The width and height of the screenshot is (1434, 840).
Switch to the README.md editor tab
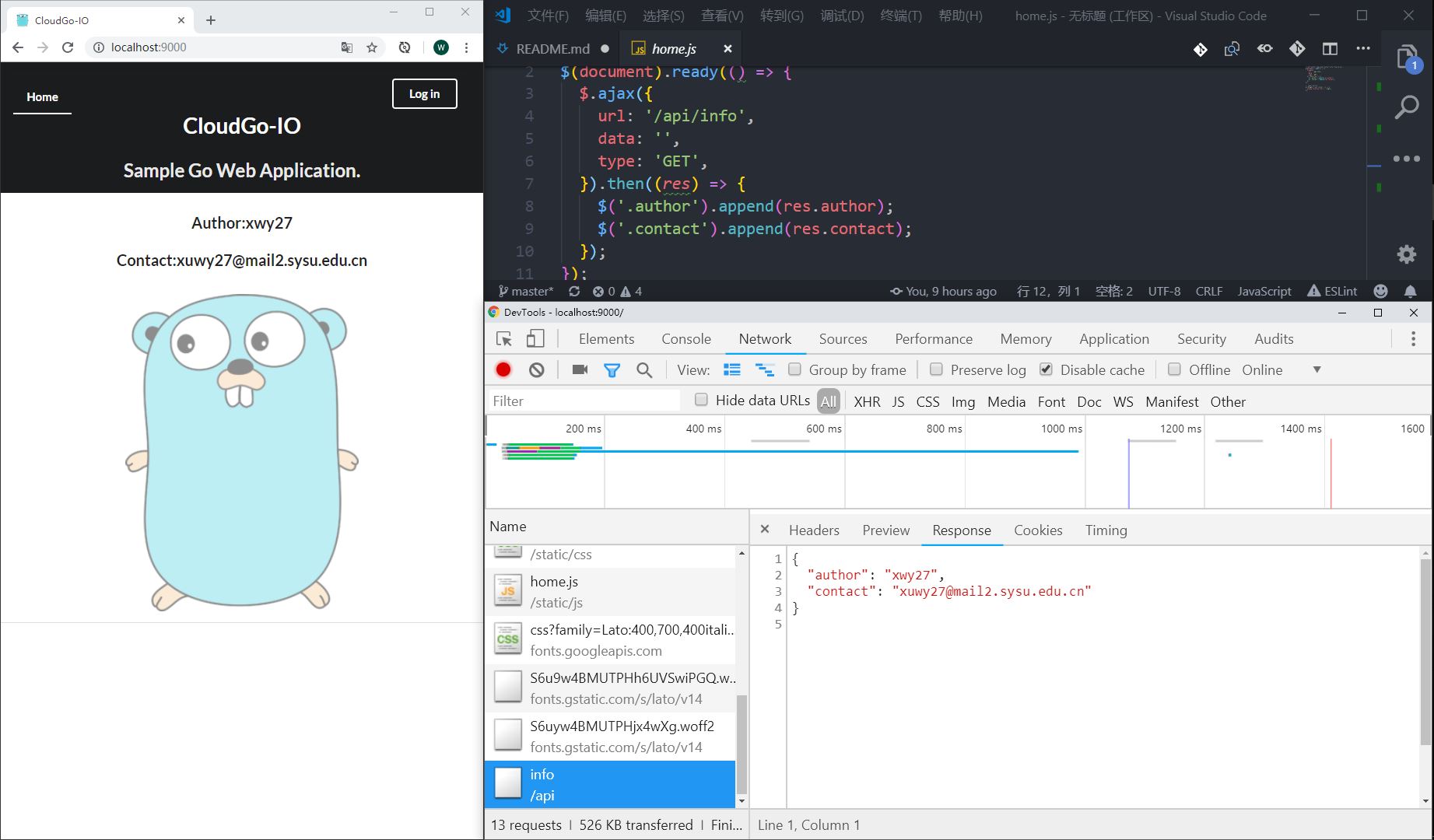click(x=552, y=48)
